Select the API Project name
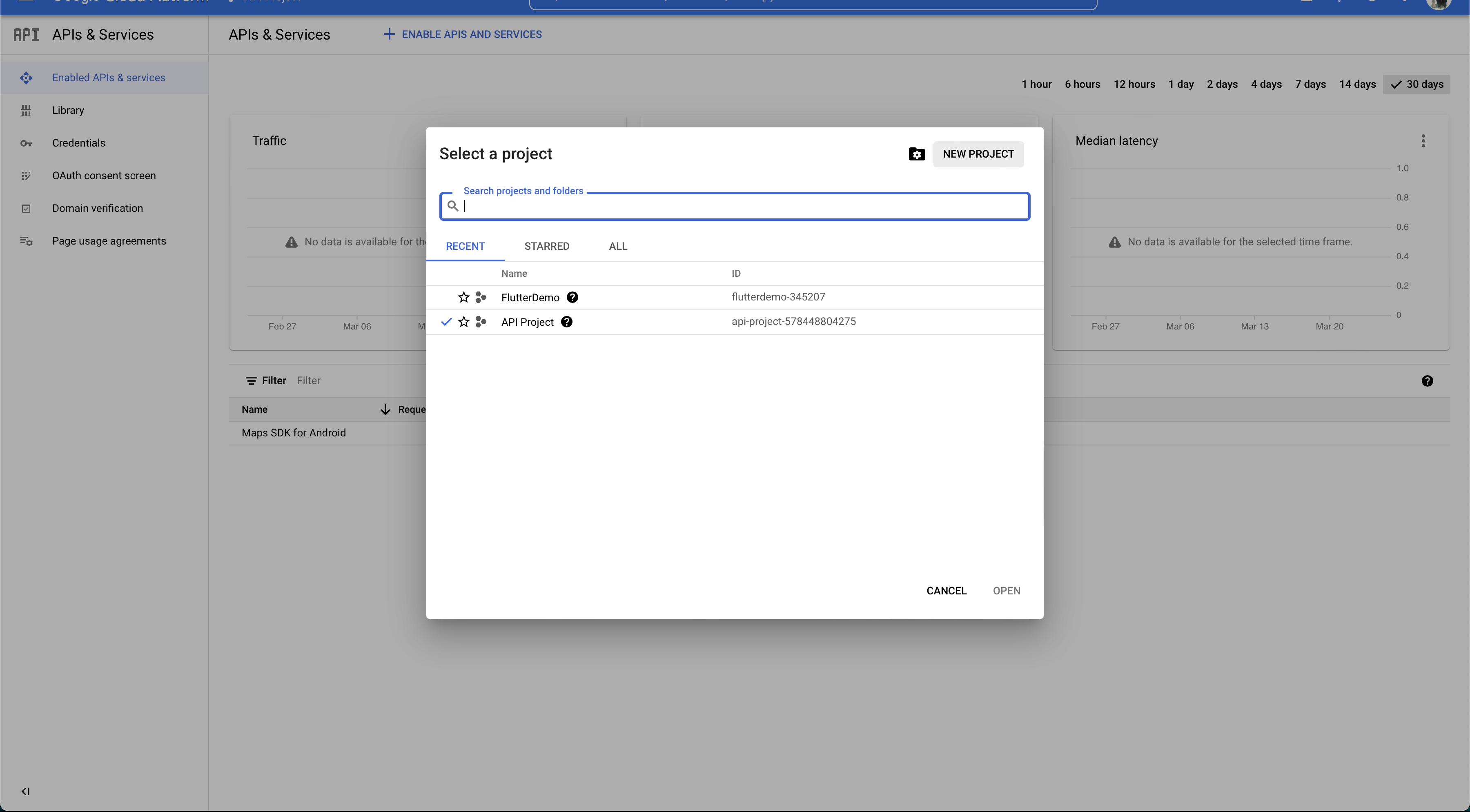 [x=527, y=322]
